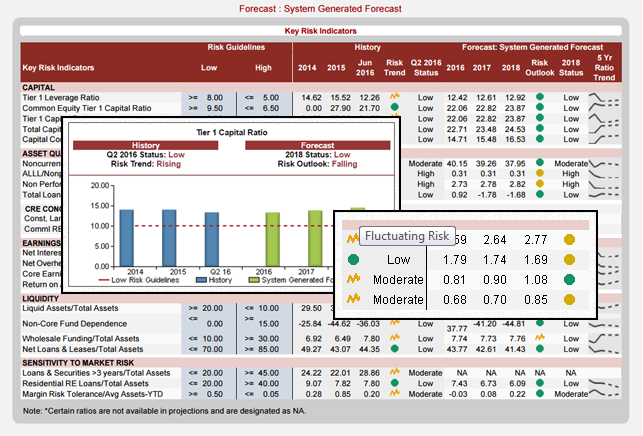Viewport: 643px width, 436px height.
Task: Click green dot beside 1.08 in inset
Action: pos(569,280)
